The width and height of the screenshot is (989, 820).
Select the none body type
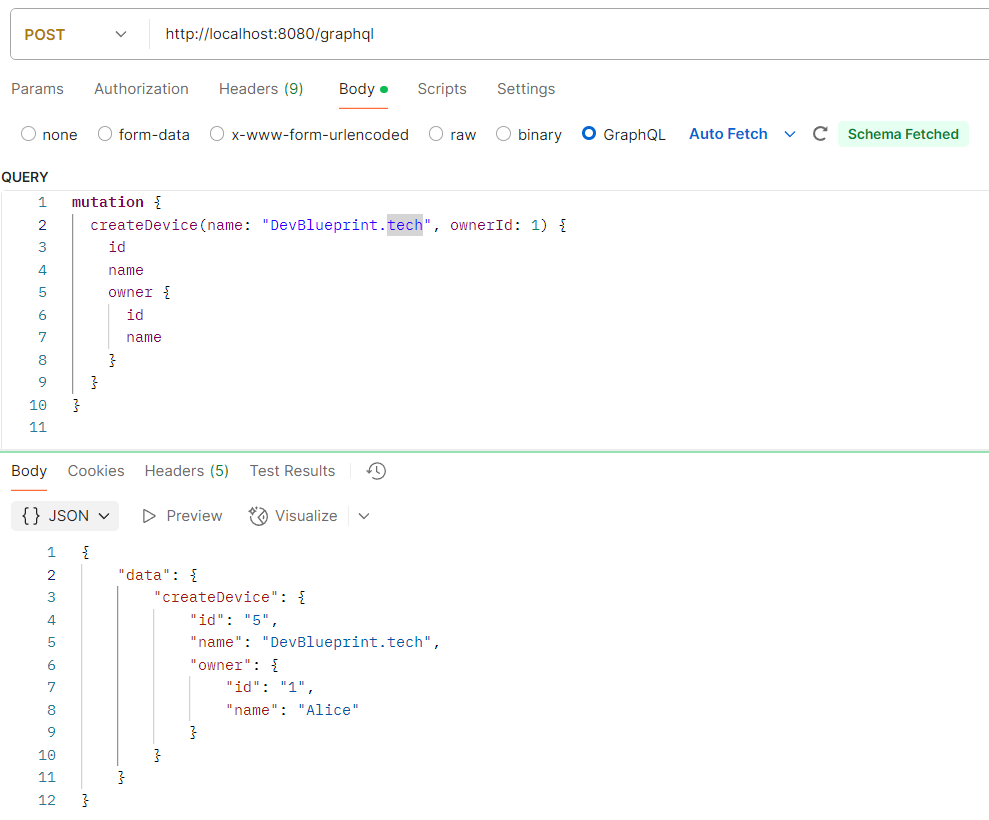coord(28,134)
